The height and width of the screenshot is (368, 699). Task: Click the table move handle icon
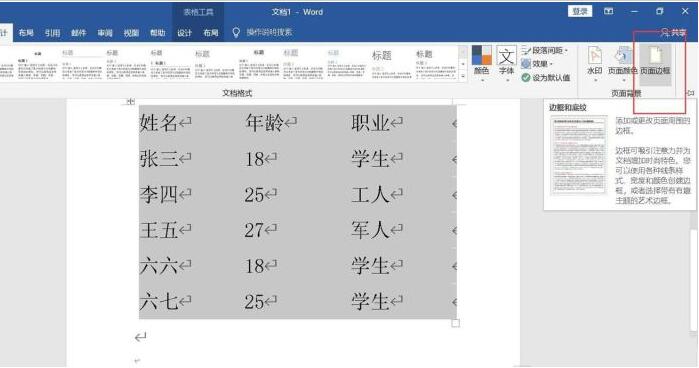tap(130, 102)
